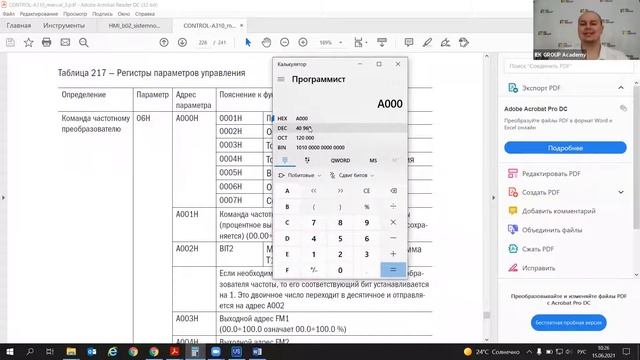Expand the Создать PDF chevron
The width and height of the screenshot is (640, 360).
[621, 192]
